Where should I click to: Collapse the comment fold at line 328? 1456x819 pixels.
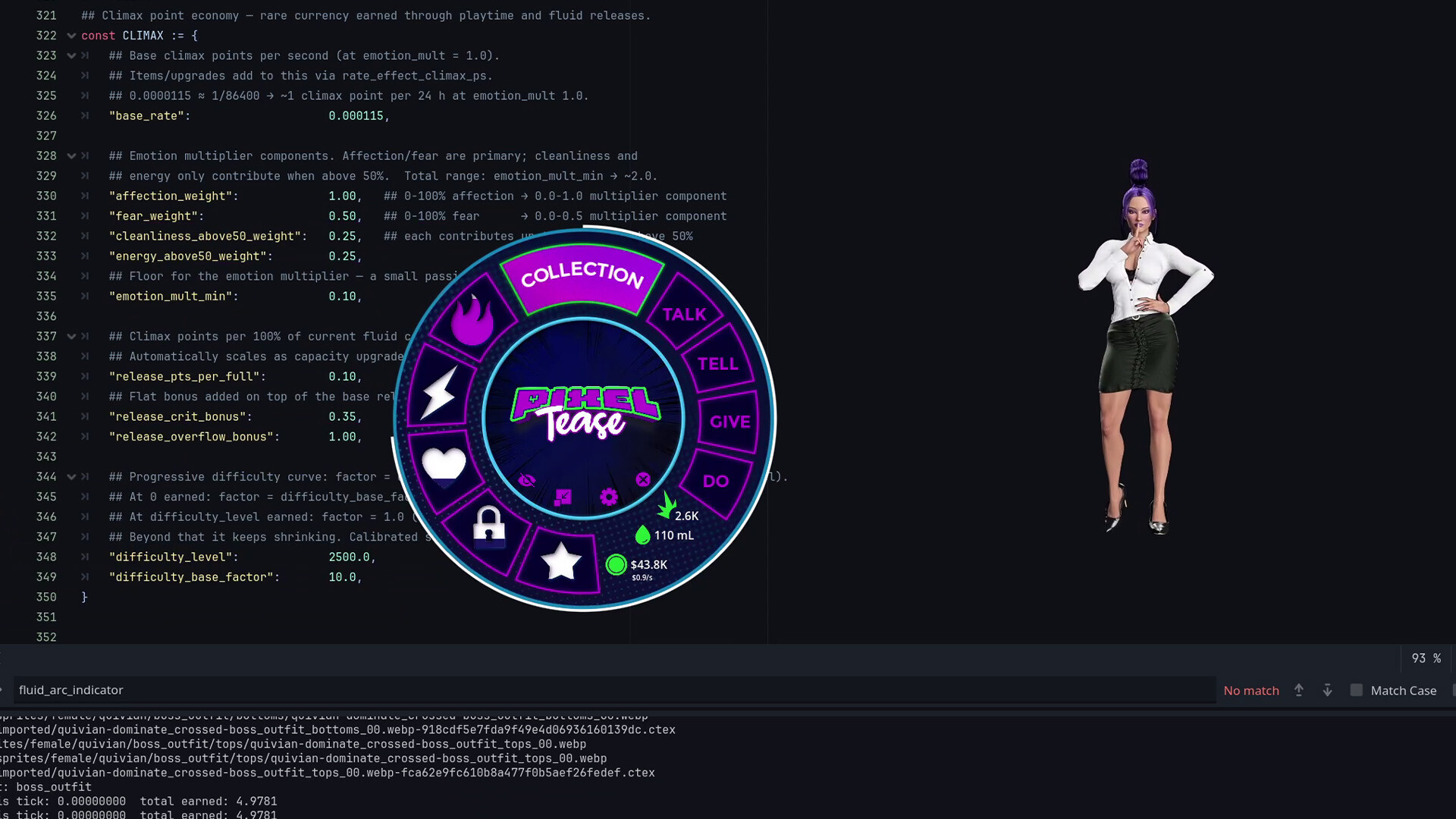[x=71, y=155]
